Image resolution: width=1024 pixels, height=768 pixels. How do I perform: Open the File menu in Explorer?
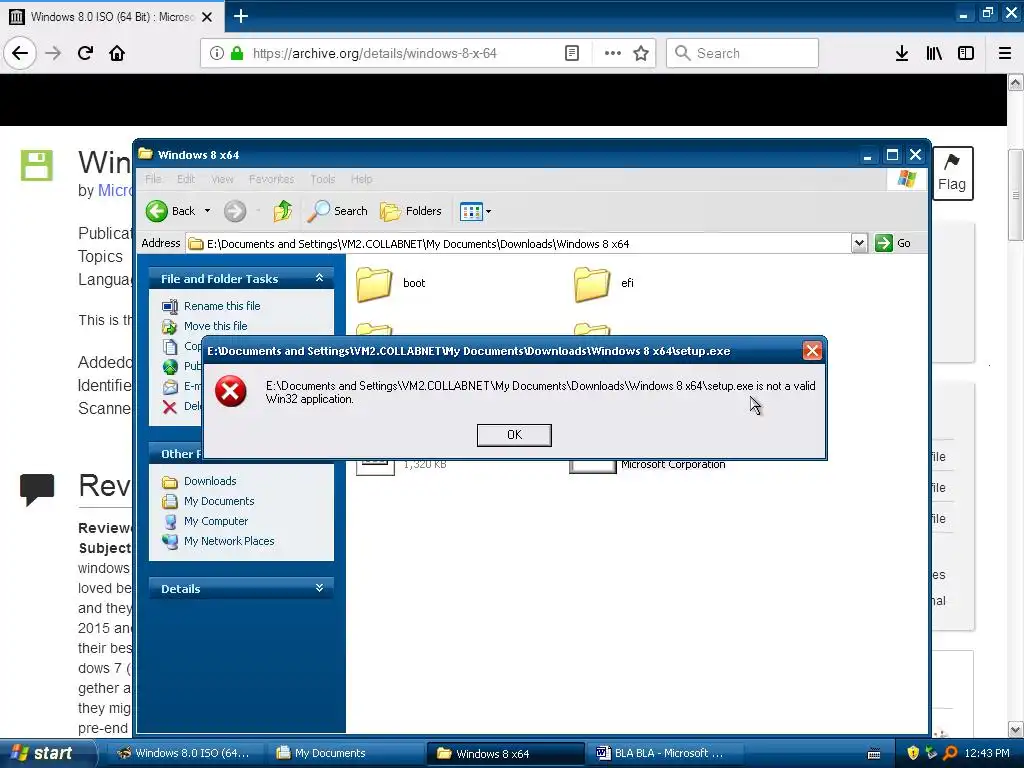(153, 179)
